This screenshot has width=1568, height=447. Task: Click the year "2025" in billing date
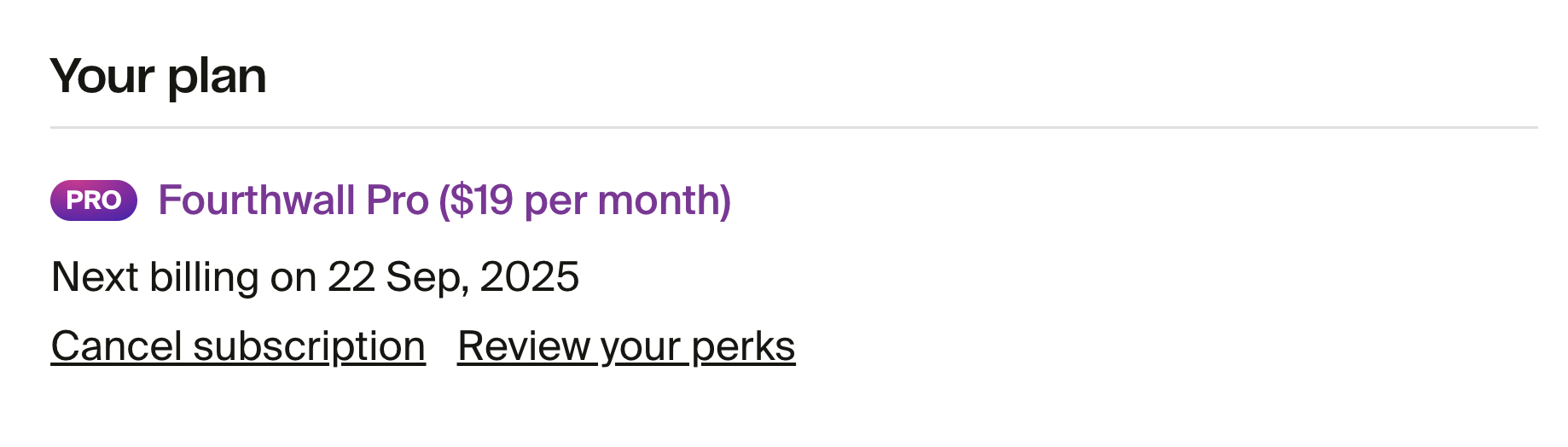point(530,277)
